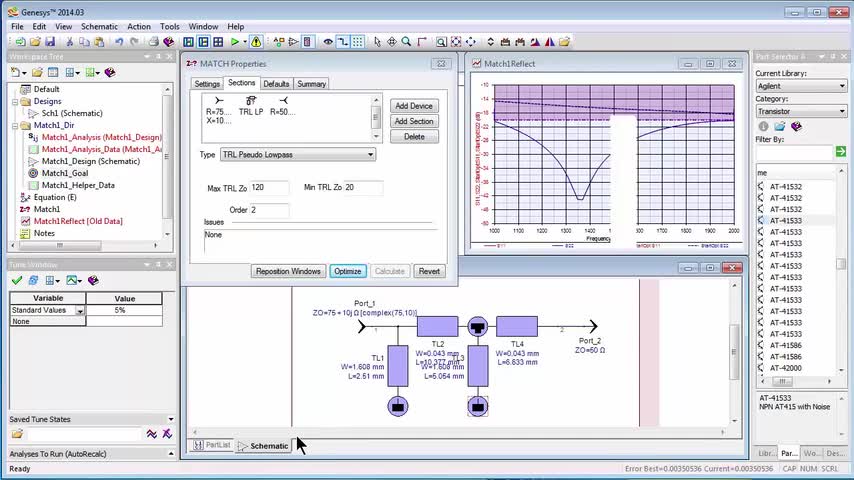
Task: Switch to the Summary tab
Action: pyautogui.click(x=312, y=84)
